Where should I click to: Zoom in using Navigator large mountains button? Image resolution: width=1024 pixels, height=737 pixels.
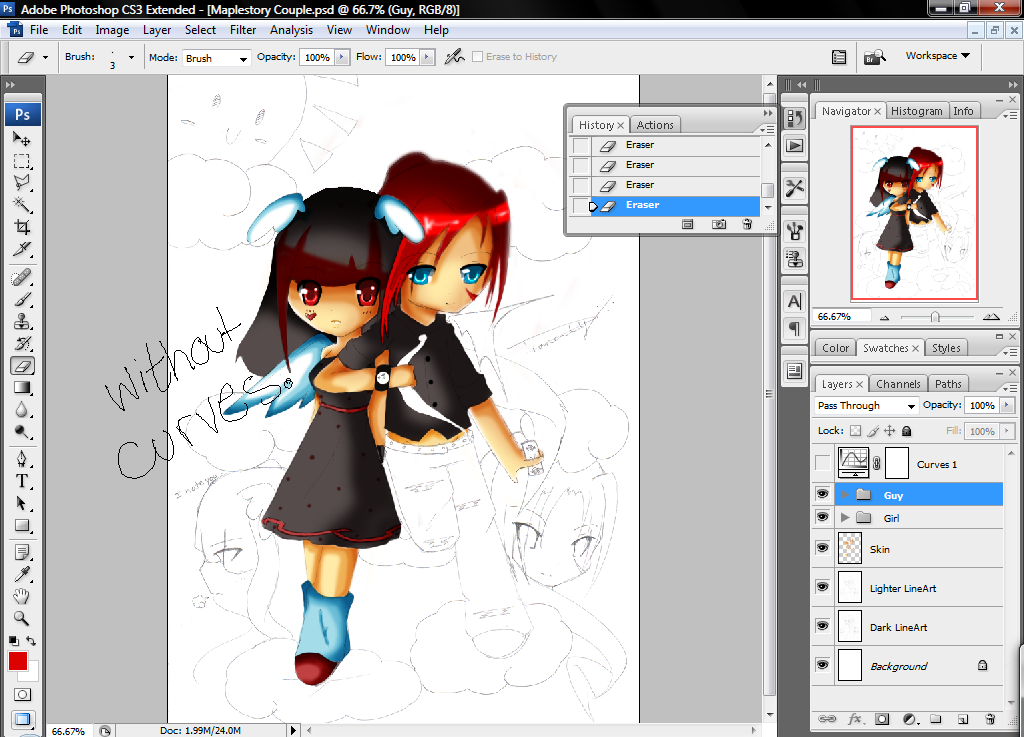tap(991, 317)
